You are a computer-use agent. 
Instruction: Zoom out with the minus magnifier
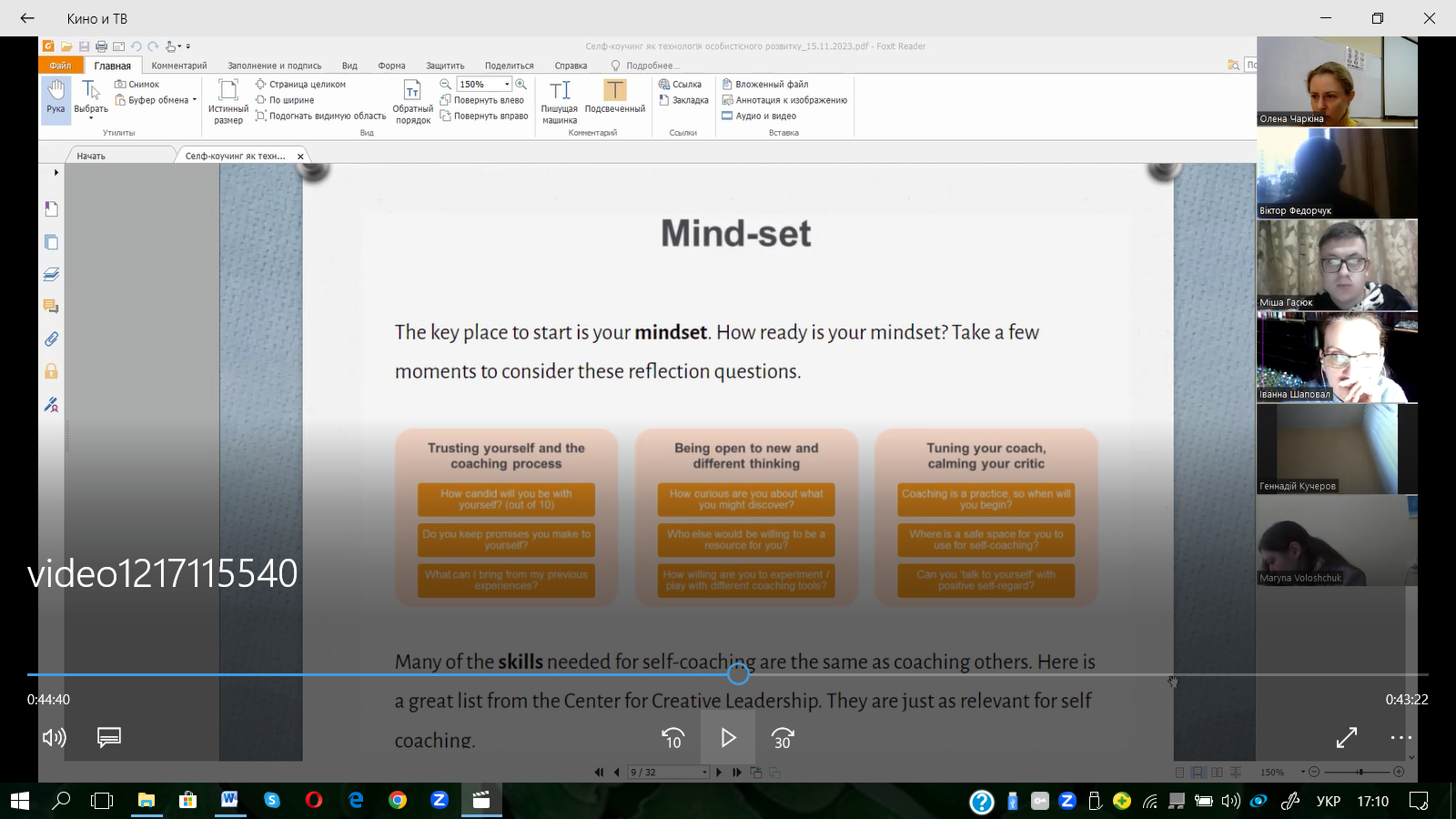point(446,84)
